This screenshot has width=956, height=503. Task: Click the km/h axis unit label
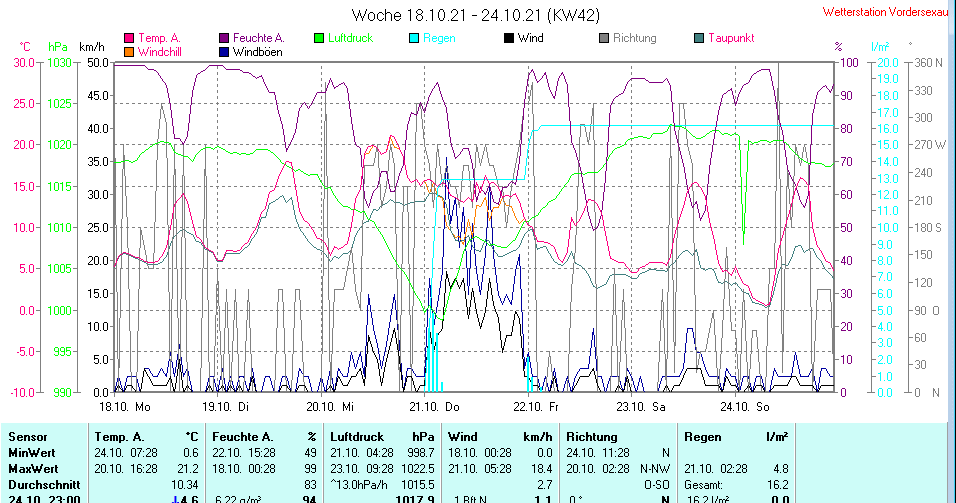[91, 47]
